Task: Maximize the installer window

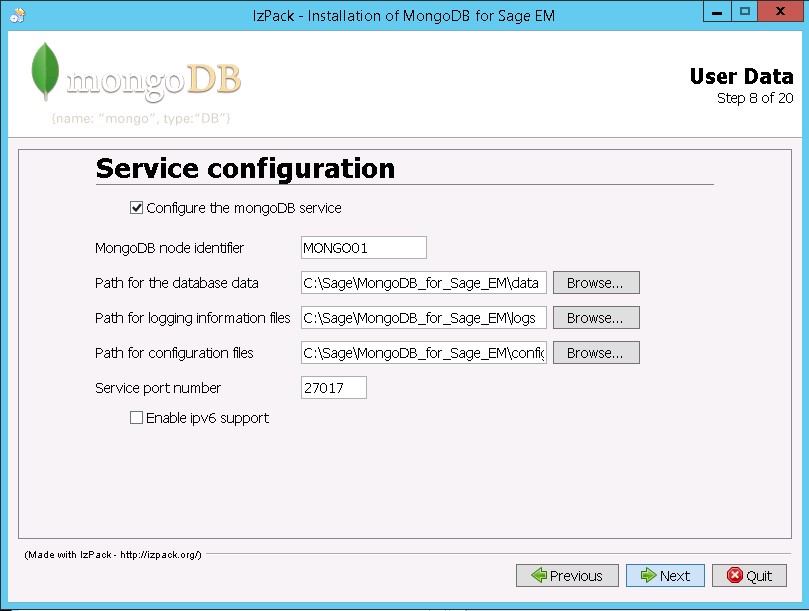Action: coord(745,11)
